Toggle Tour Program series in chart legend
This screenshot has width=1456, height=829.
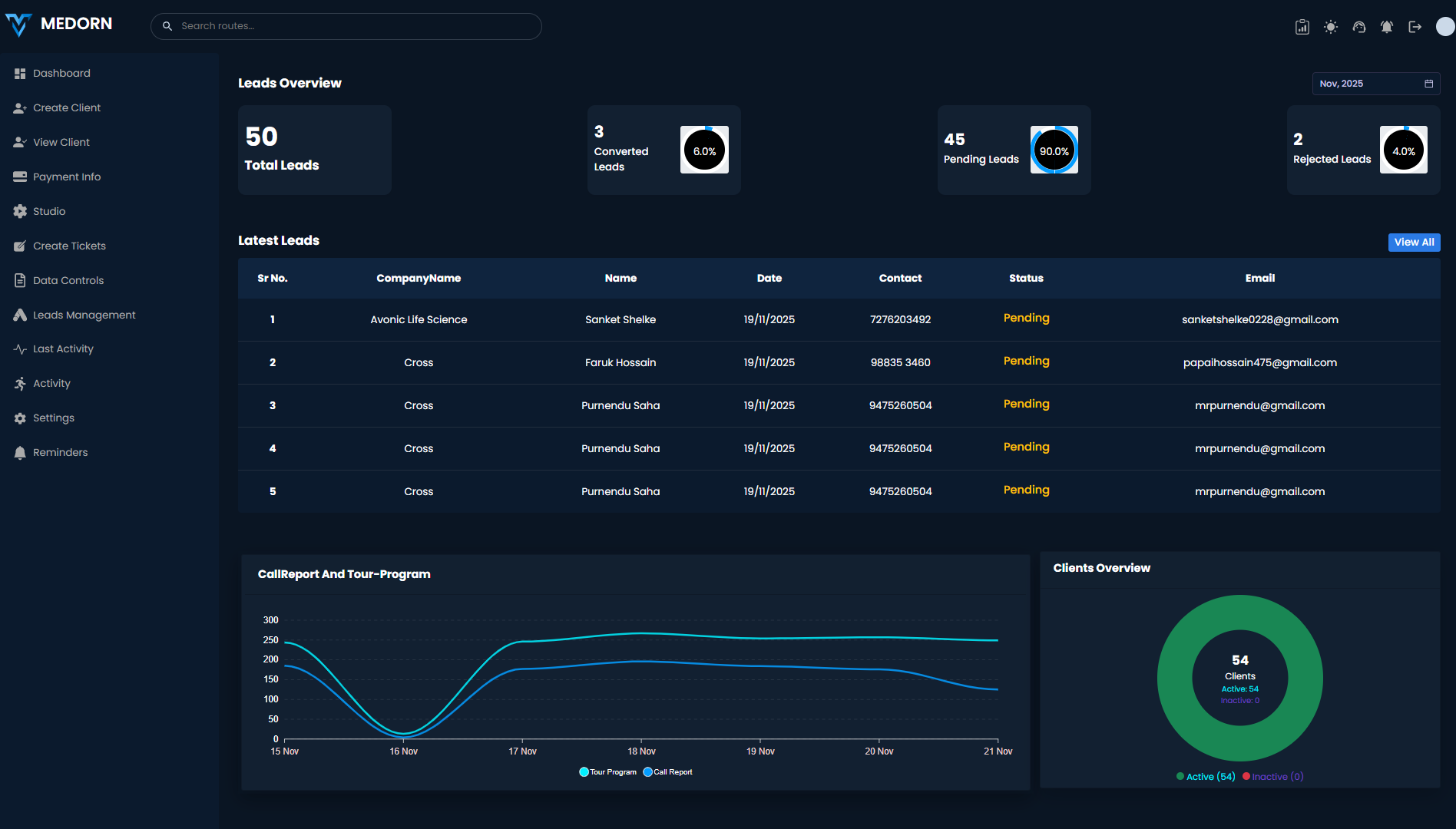pos(607,772)
